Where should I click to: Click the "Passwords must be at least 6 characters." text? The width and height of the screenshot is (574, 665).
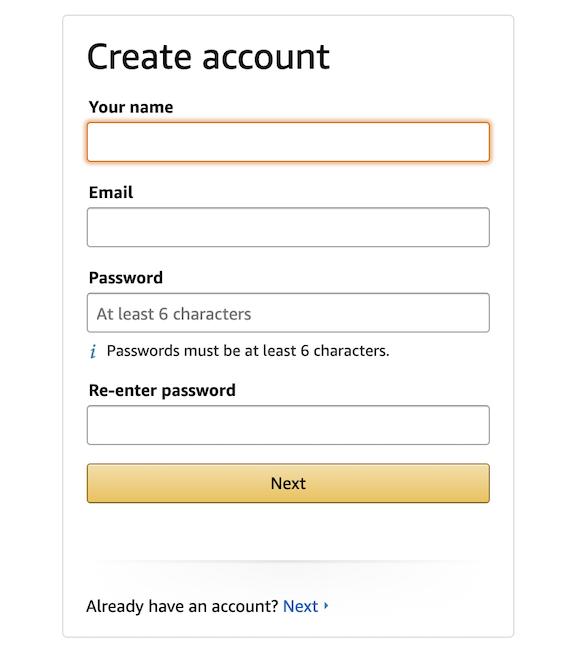click(x=248, y=351)
